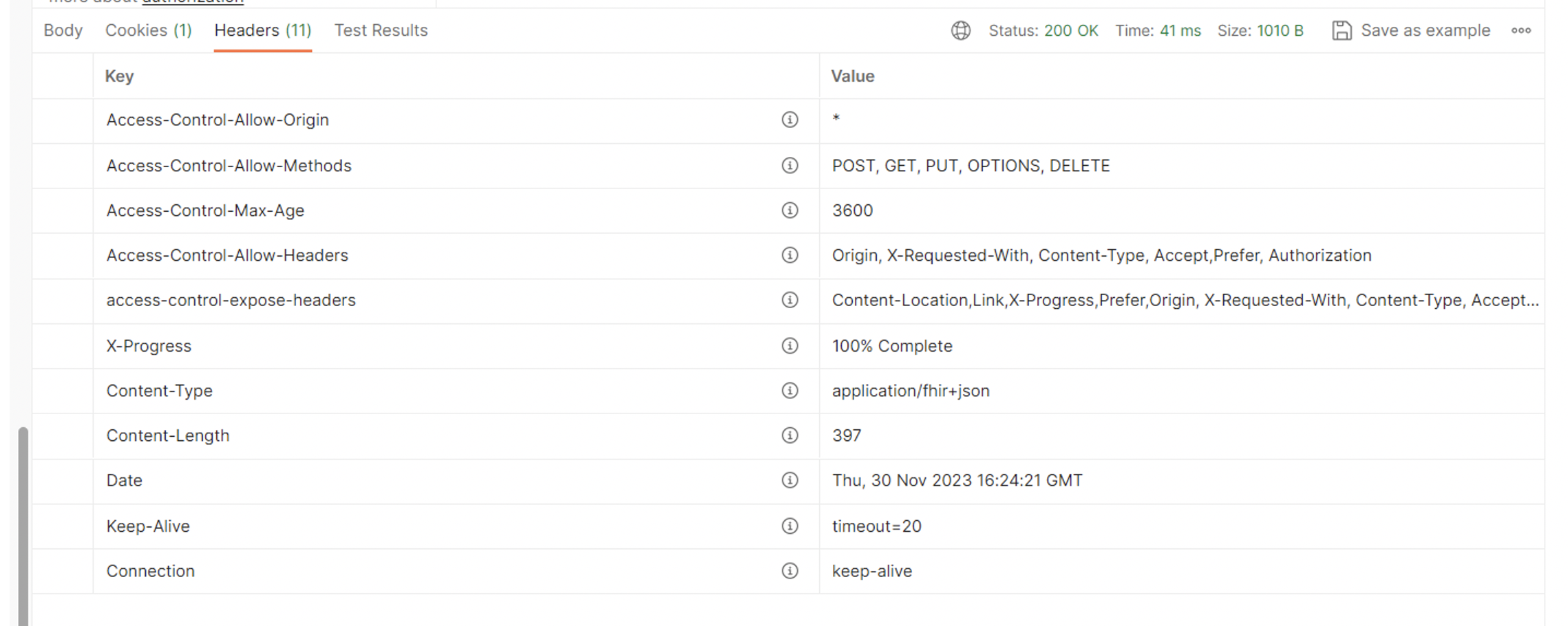Open the Cookies (1) tab
This screenshot has width=1568, height=626.
(x=149, y=30)
